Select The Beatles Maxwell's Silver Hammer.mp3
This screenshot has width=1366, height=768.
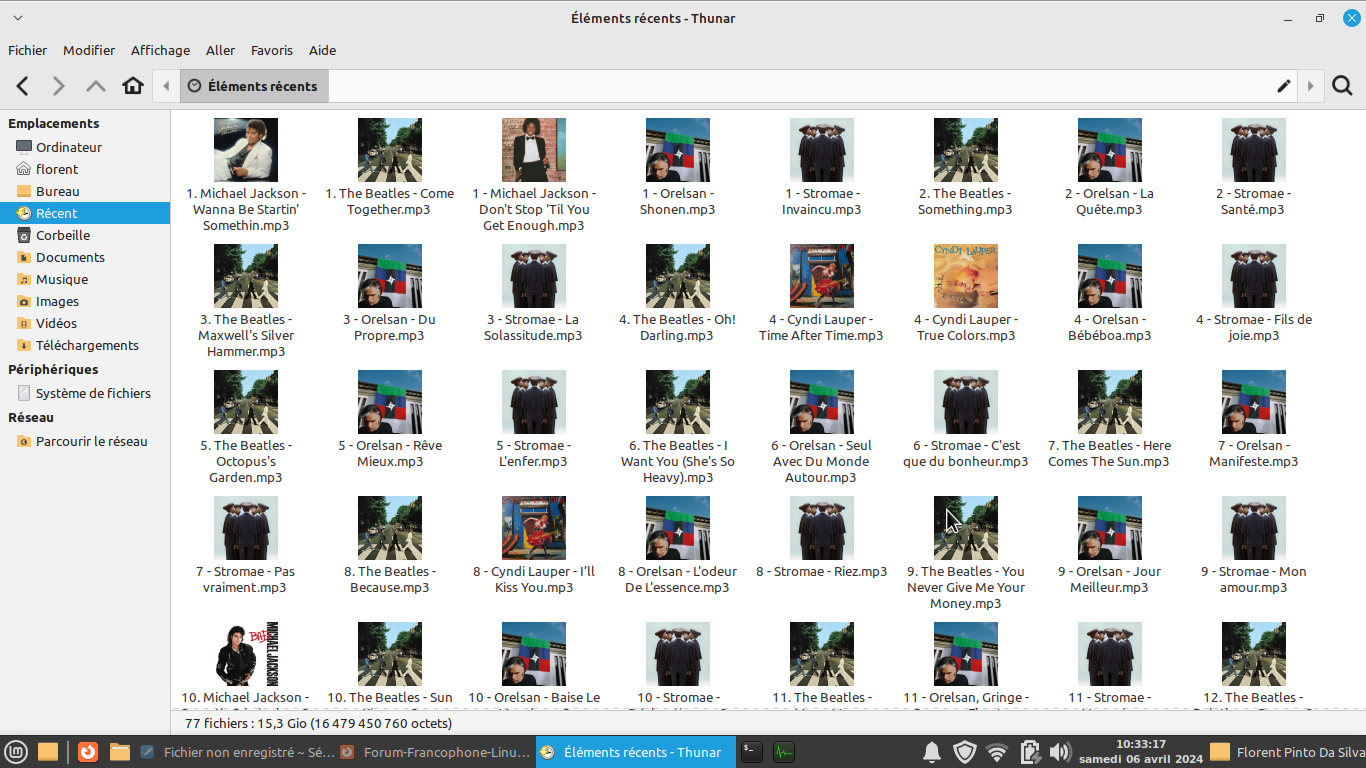[246, 301]
